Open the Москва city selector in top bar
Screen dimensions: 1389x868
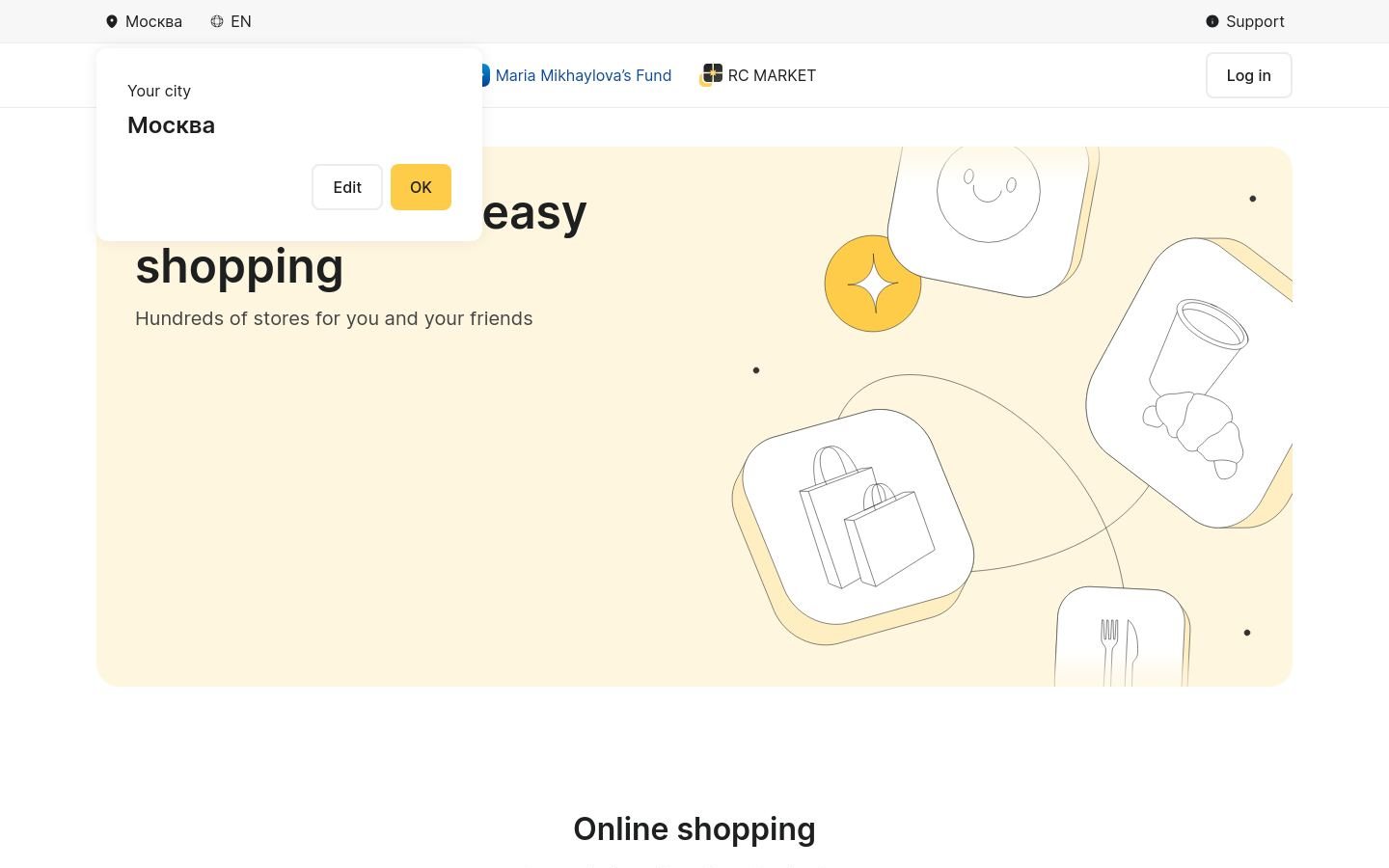[x=144, y=21]
